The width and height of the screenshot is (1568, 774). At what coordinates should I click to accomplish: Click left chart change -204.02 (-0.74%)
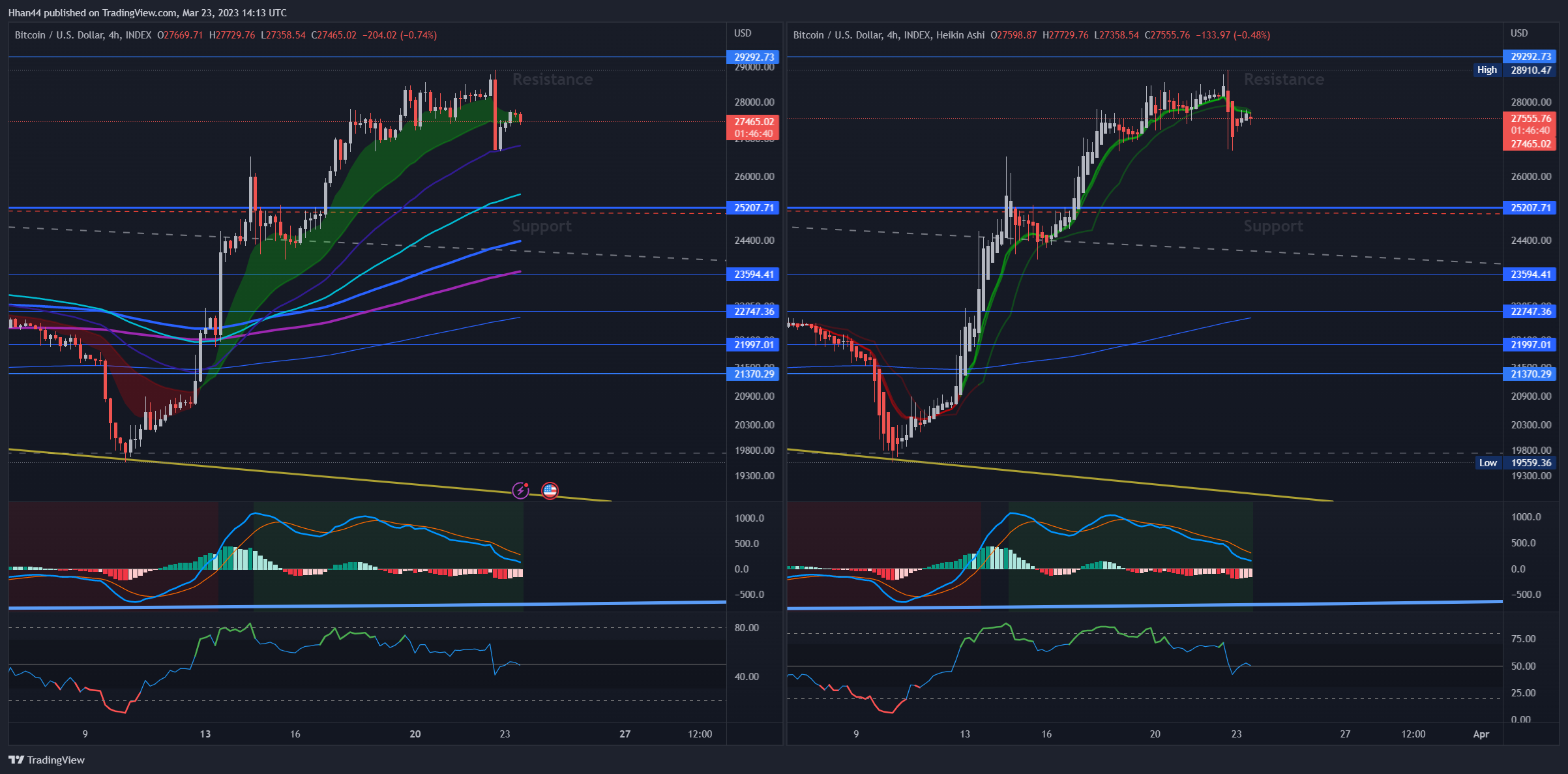point(400,35)
